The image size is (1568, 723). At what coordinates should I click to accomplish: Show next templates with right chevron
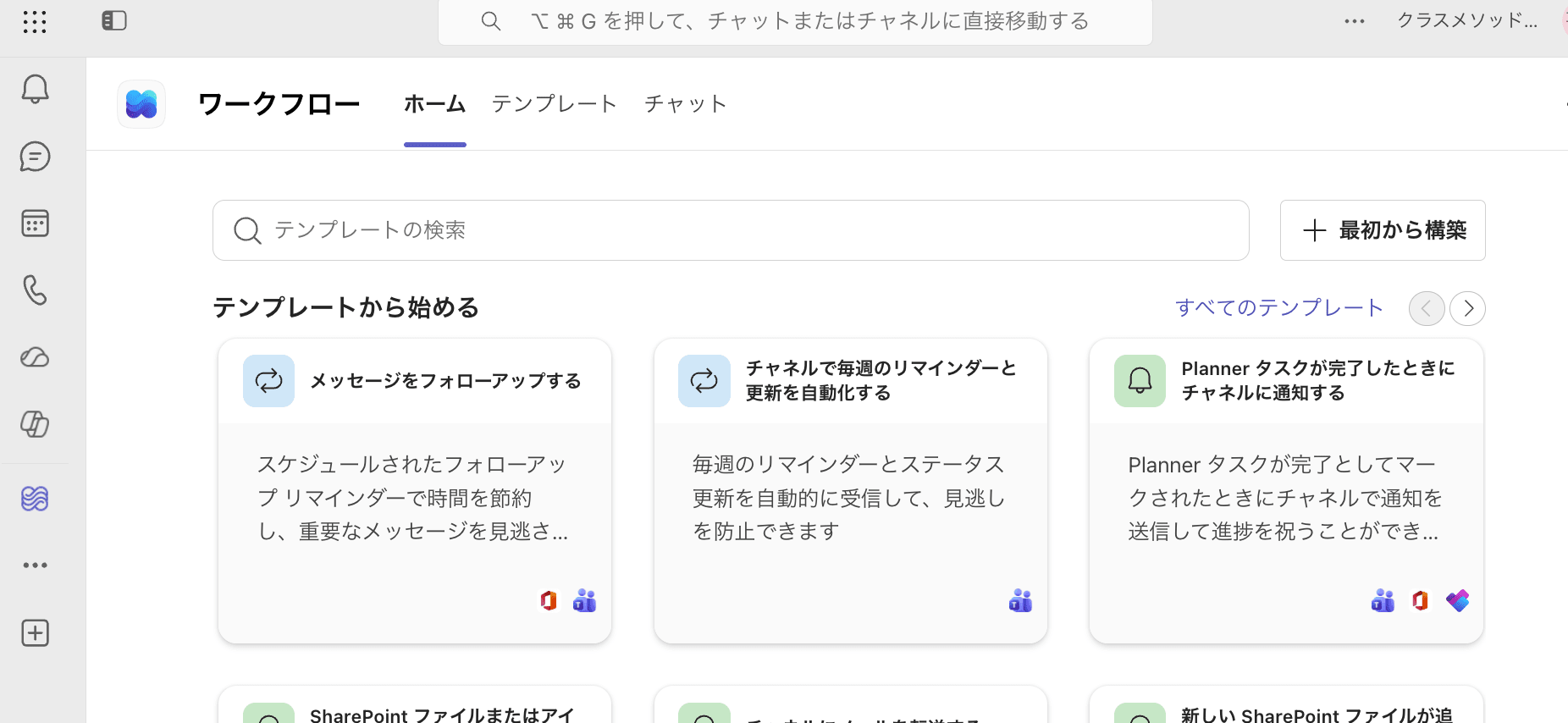(x=1467, y=308)
